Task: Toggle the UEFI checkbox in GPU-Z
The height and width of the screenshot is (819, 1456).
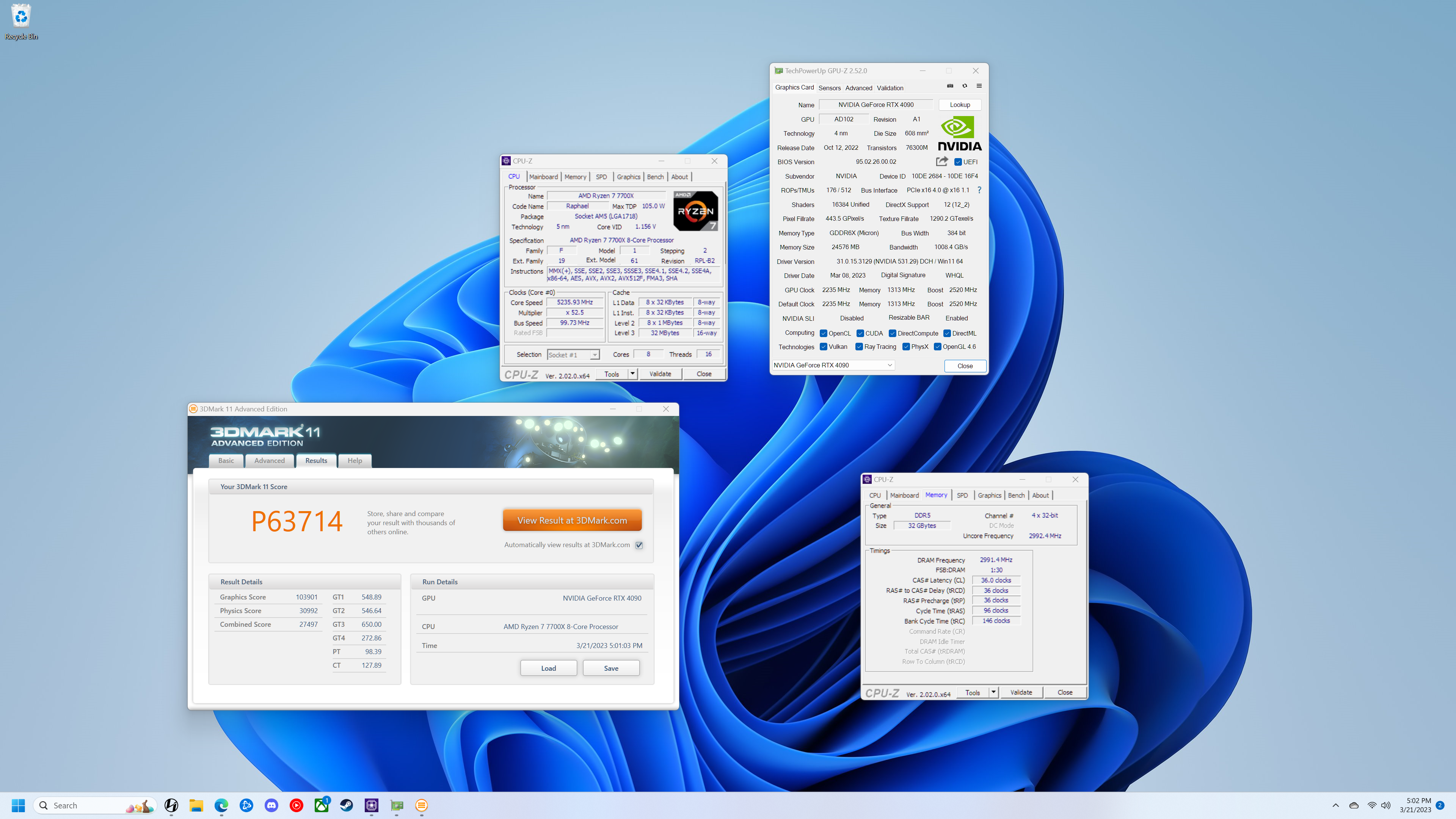Action: (958, 162)
